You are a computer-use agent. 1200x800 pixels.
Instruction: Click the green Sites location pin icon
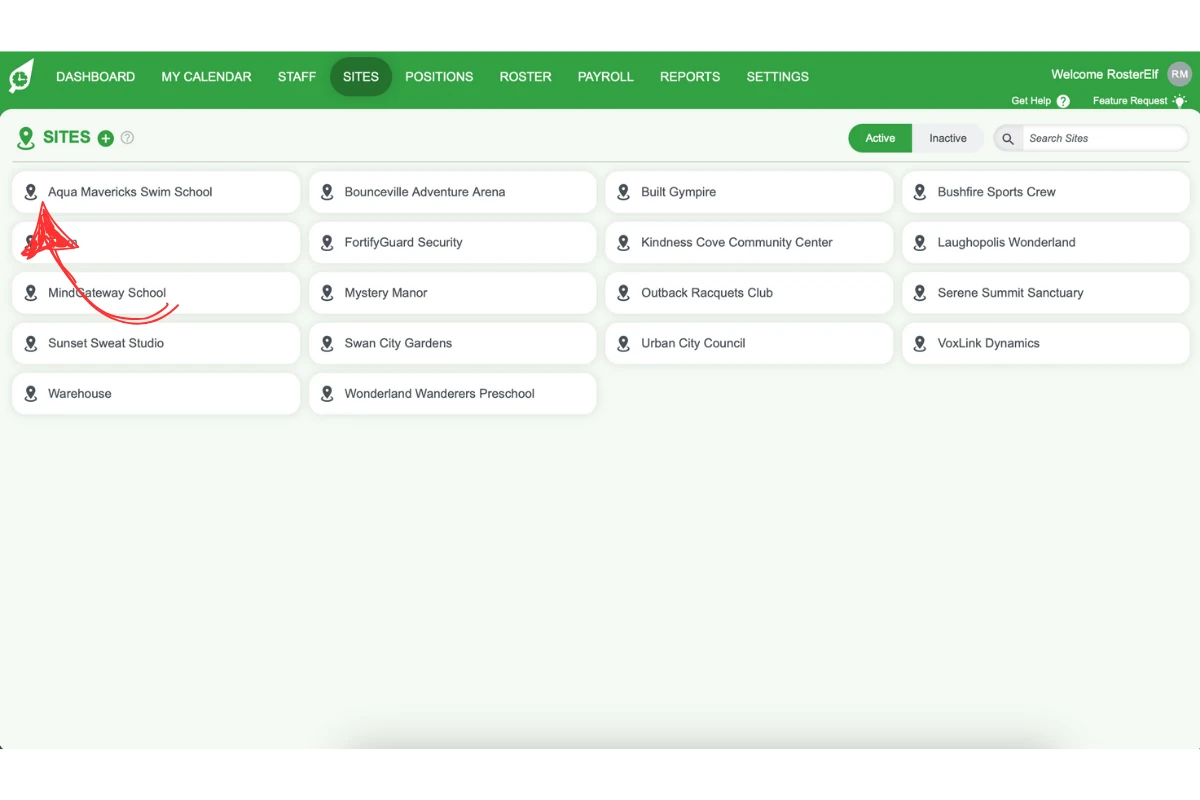tap(26, 138)
